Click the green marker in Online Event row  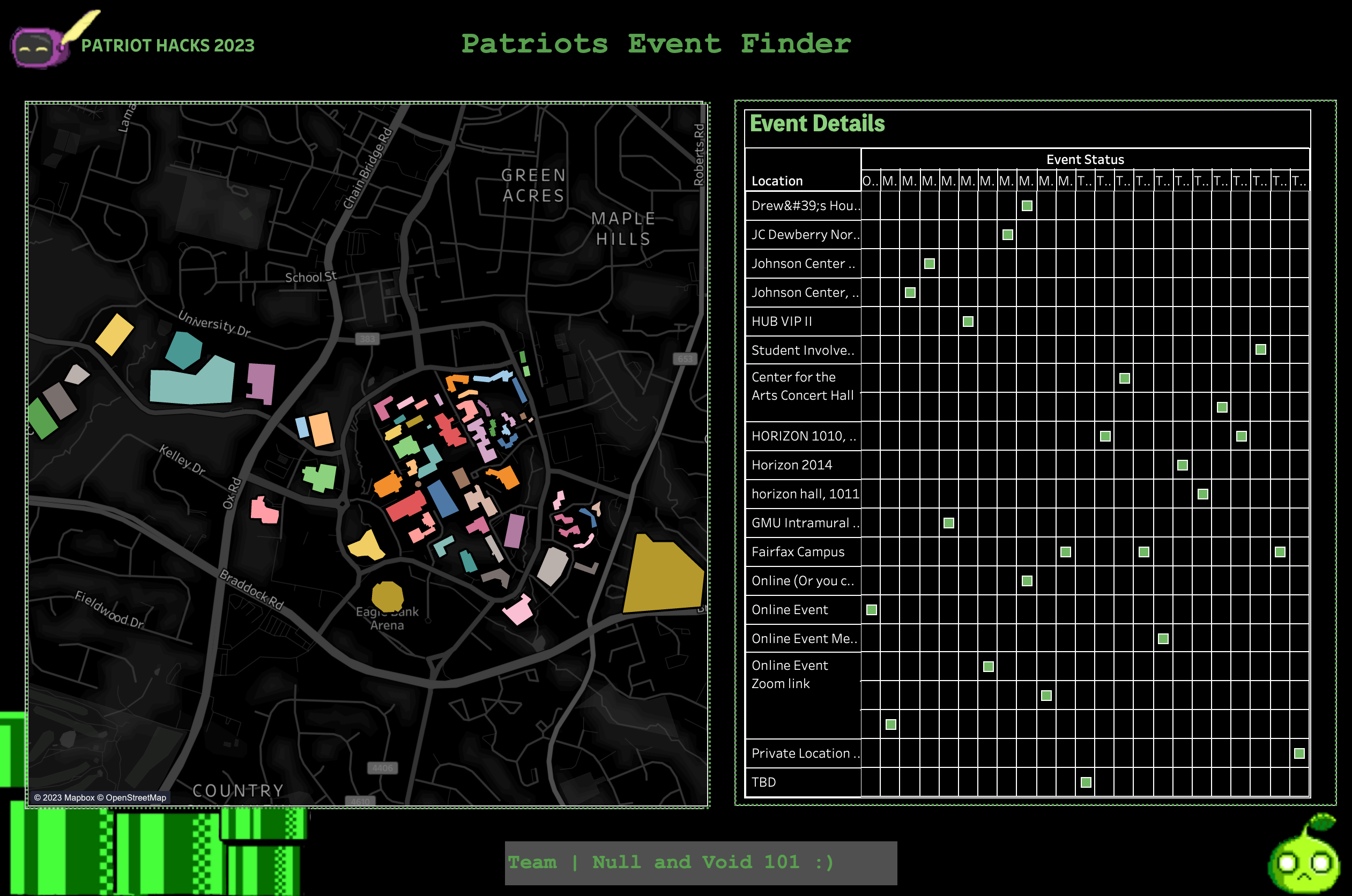(871, 610)
